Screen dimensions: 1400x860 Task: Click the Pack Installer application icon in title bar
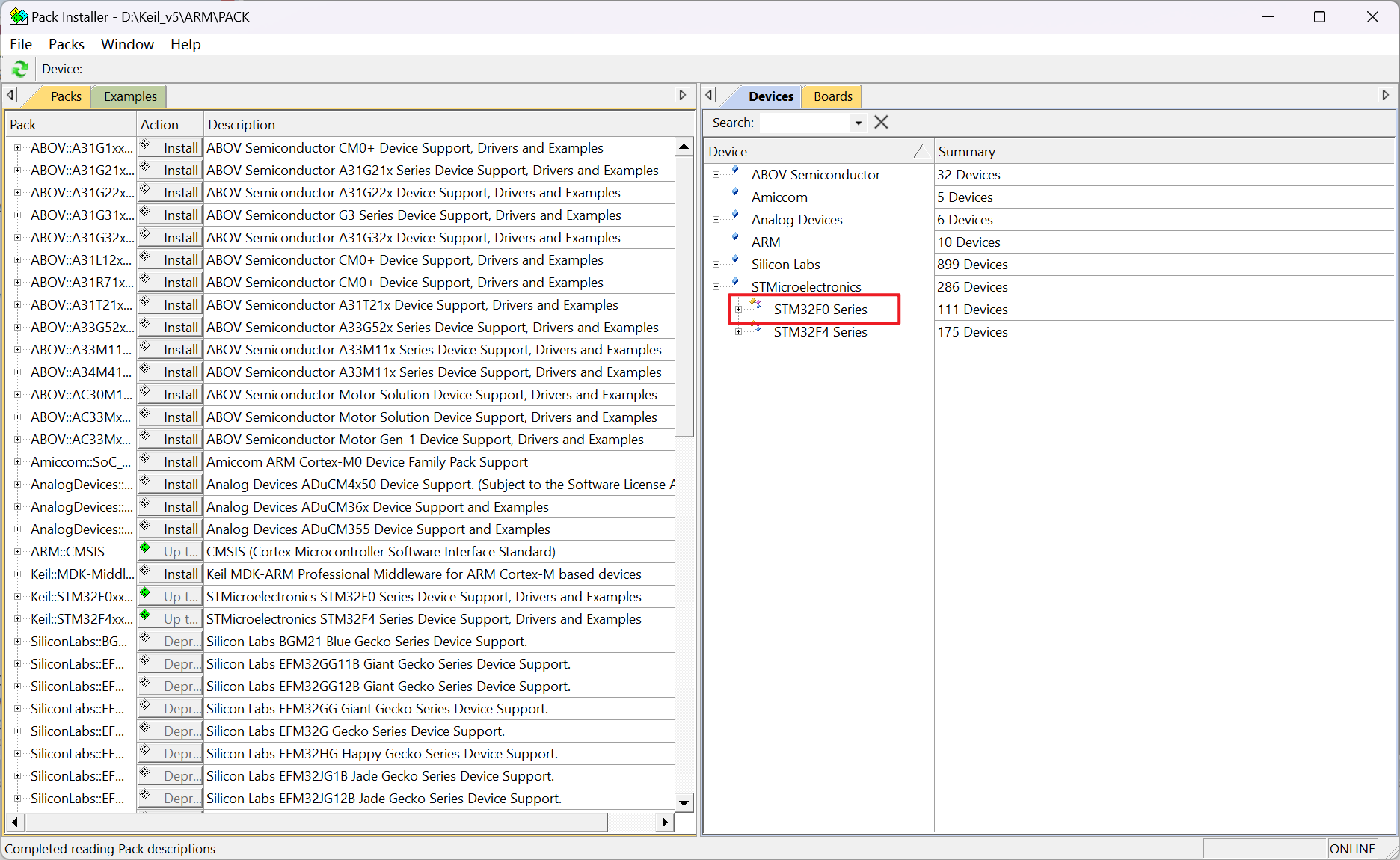(18, 16)
